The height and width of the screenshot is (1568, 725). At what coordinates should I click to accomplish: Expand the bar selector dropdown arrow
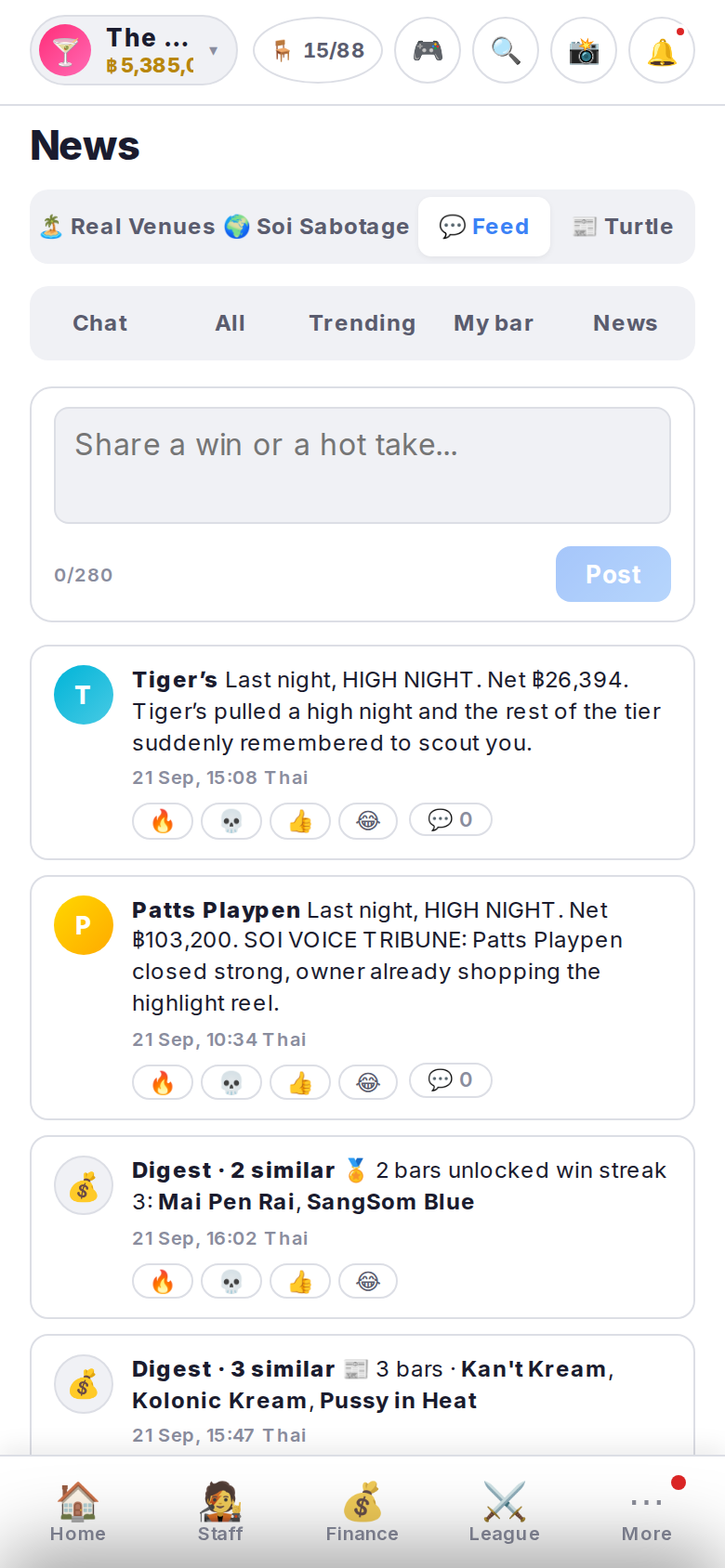(x=214, y=50)
